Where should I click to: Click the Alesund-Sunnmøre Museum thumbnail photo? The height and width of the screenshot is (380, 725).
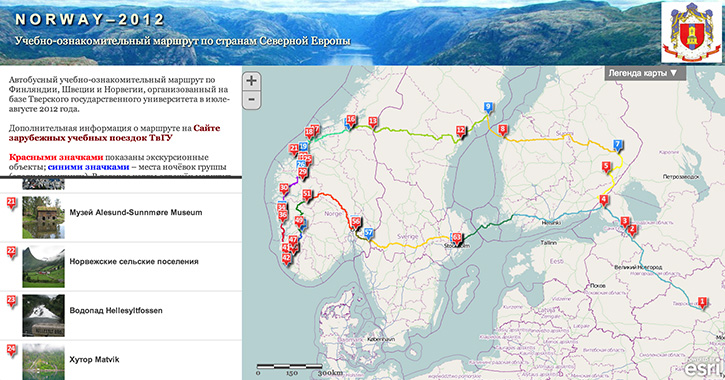[43, 217]
